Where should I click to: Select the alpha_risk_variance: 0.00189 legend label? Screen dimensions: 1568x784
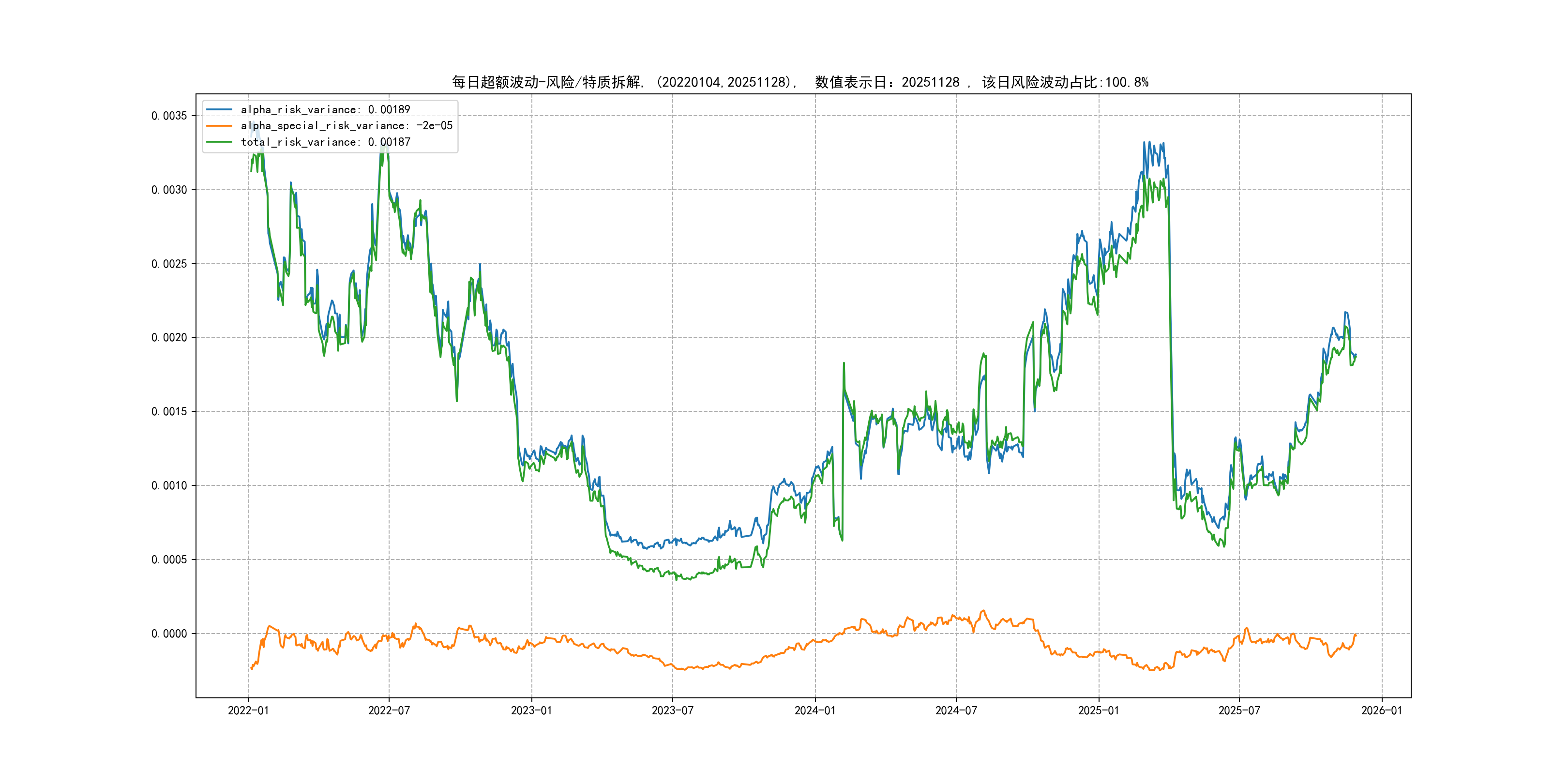(325, 109)
